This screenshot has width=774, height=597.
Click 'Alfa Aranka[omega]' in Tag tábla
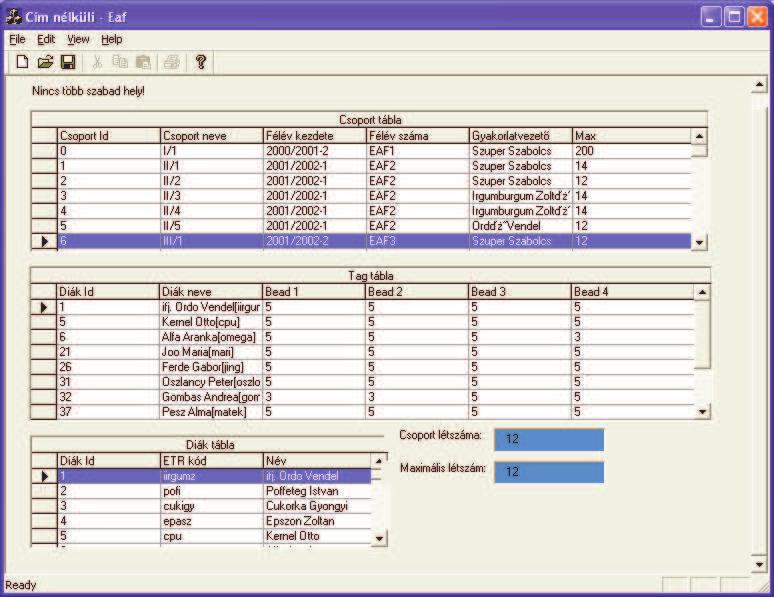(211, 337)
